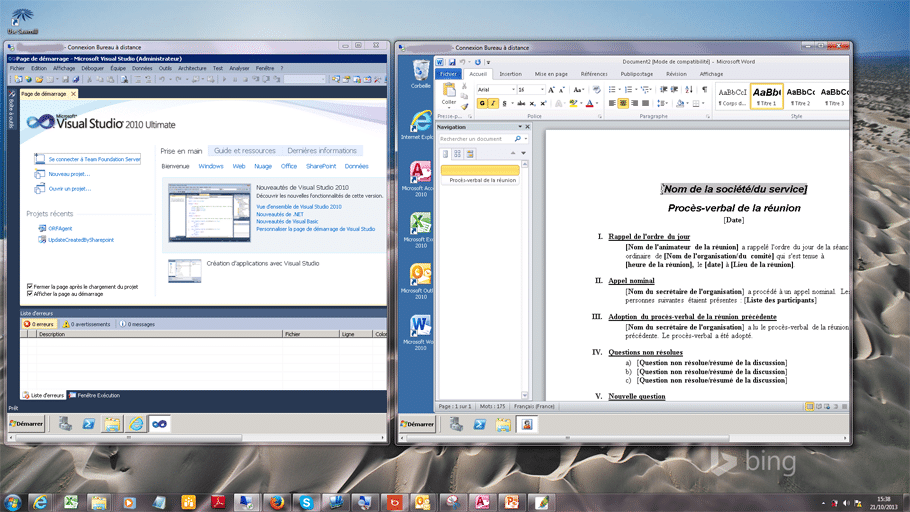The width and height of the screenshot is (910, 512).
Task: Center the paragraph in Word
Action: (623, 103)
